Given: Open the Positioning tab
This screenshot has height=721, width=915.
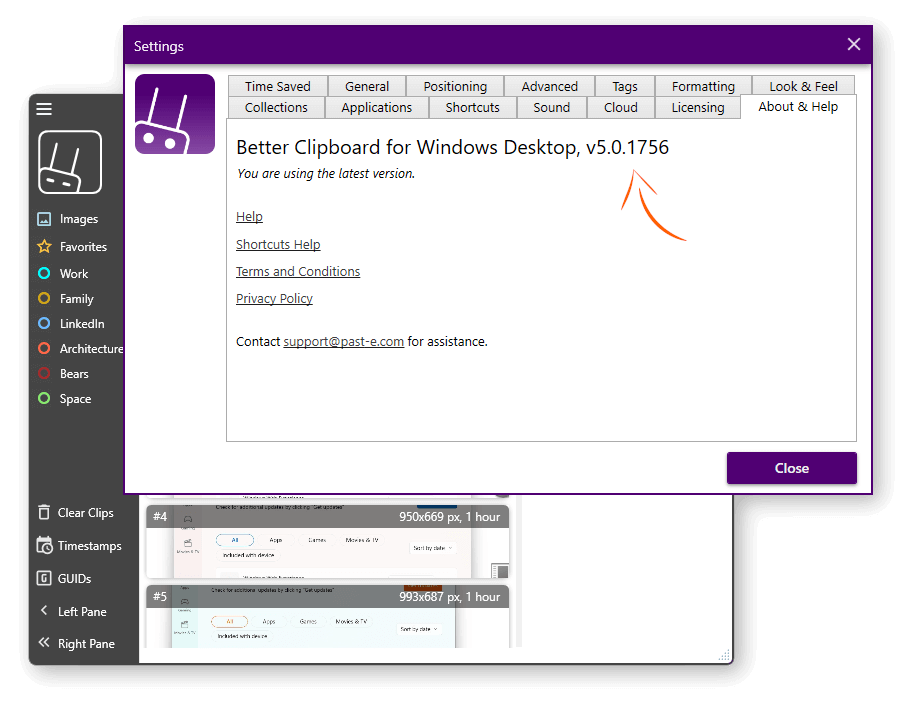Looking at the screenshot, I should click(x=455, y=86).
